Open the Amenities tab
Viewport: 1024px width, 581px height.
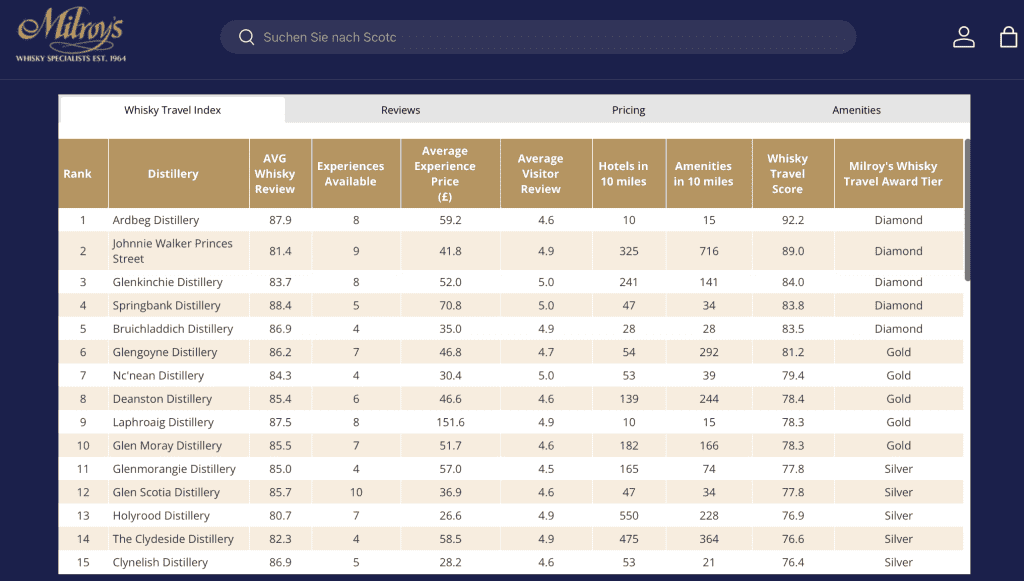tap(856, 110)
